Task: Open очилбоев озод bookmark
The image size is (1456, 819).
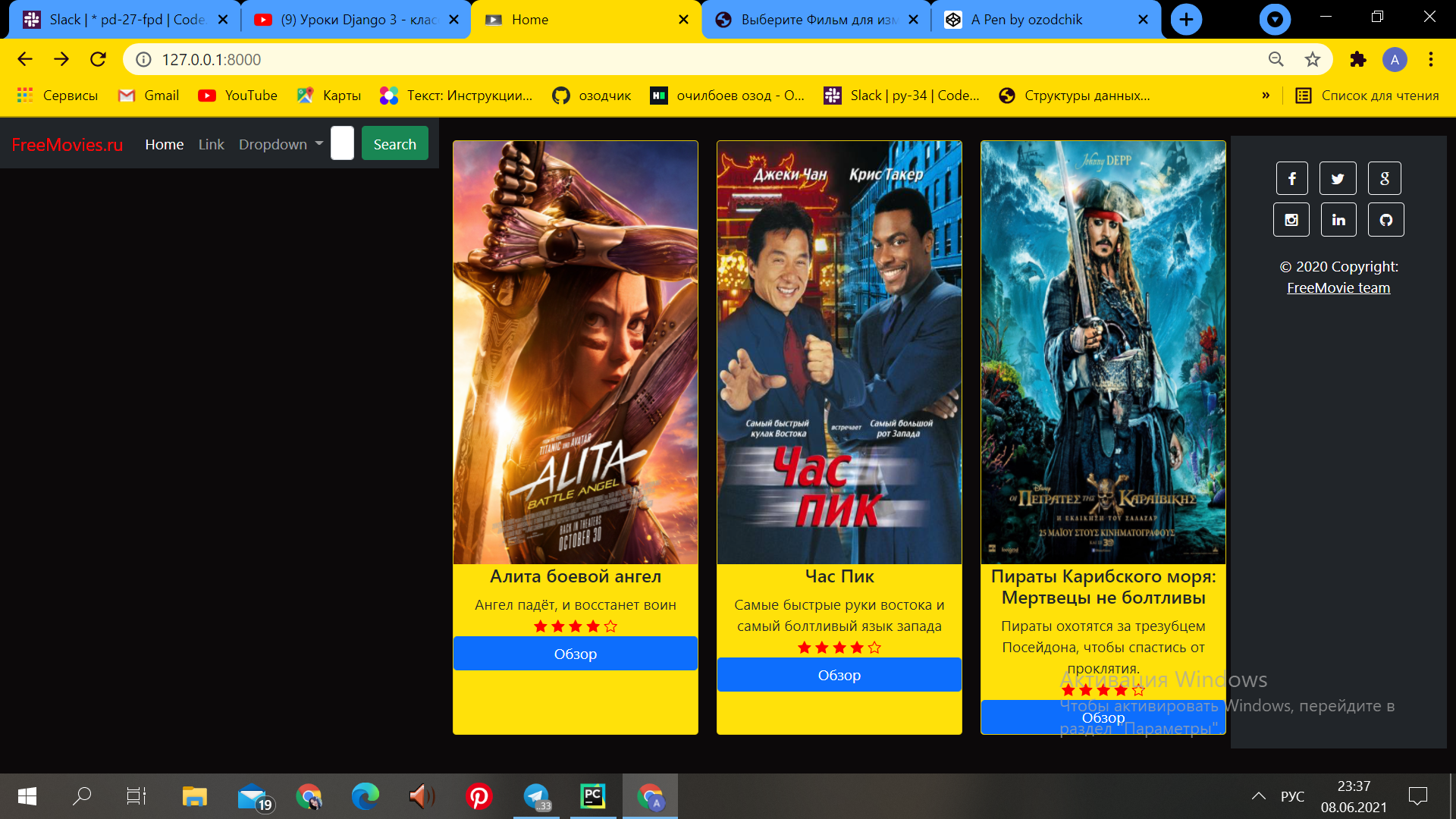Action: pyautogui.click(x=727, y=96)
